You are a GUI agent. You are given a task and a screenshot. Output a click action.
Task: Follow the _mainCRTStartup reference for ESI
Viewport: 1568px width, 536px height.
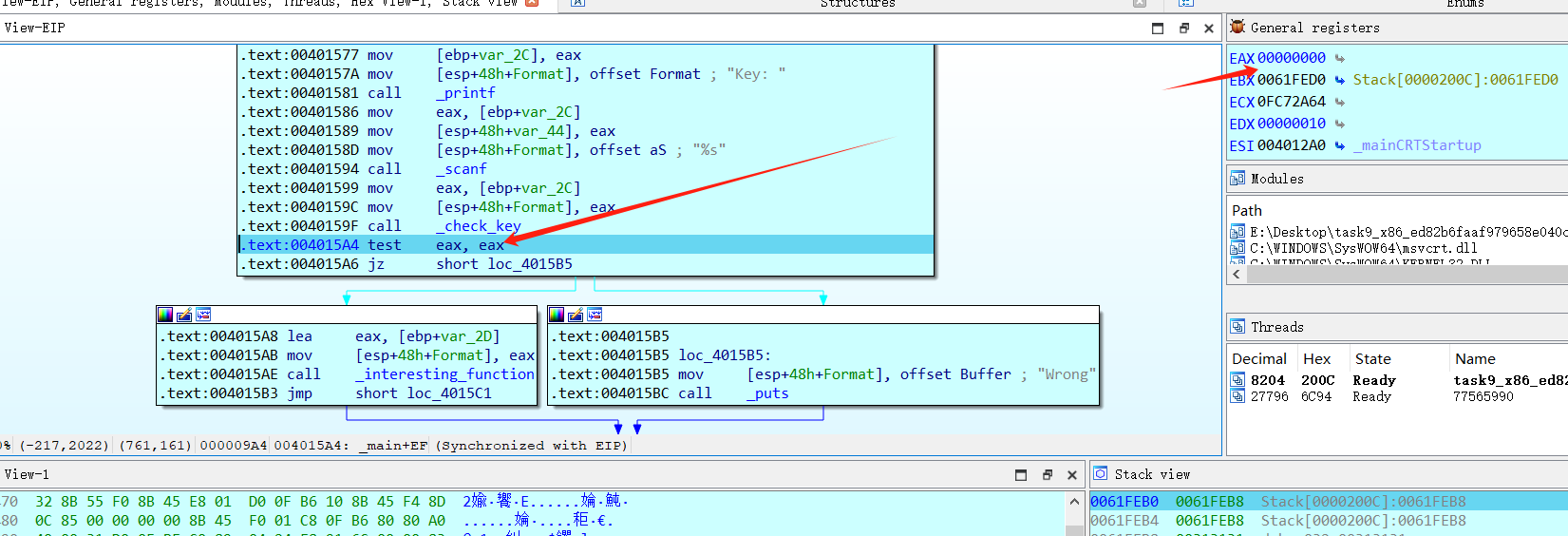tap(1417, 145)
